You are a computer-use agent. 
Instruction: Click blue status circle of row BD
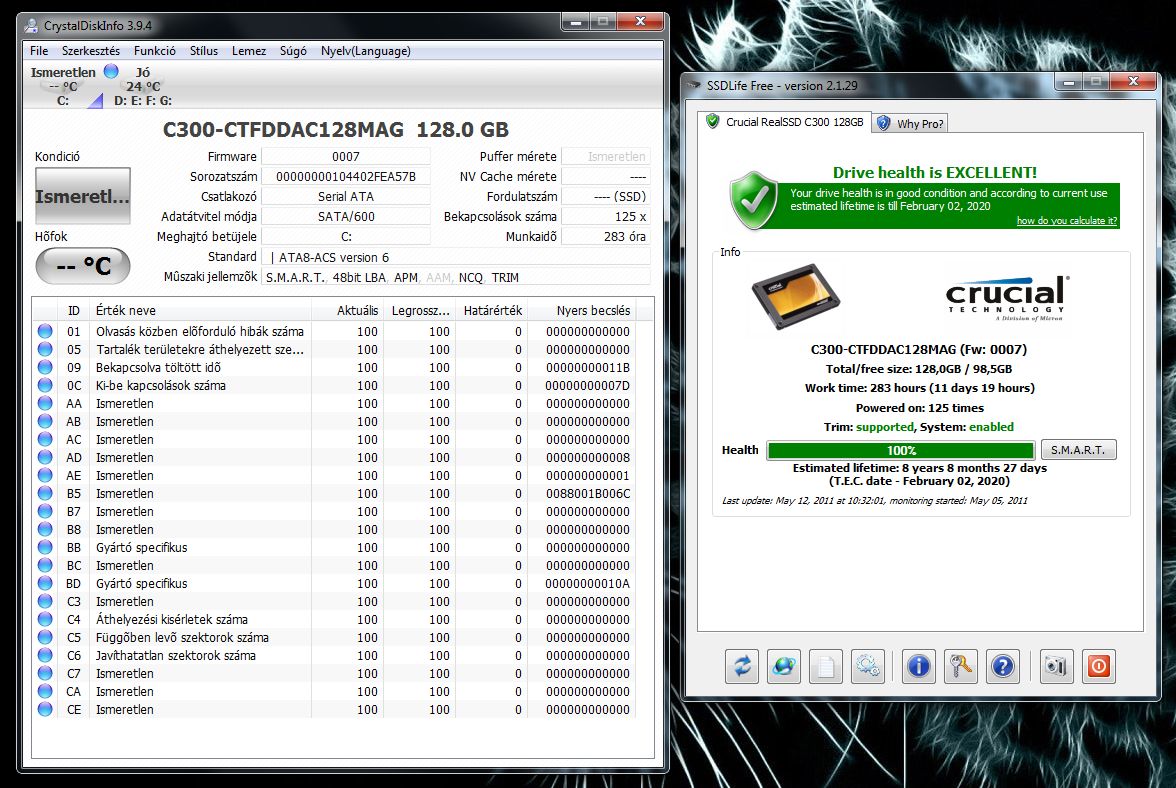(x=45, y=583)
